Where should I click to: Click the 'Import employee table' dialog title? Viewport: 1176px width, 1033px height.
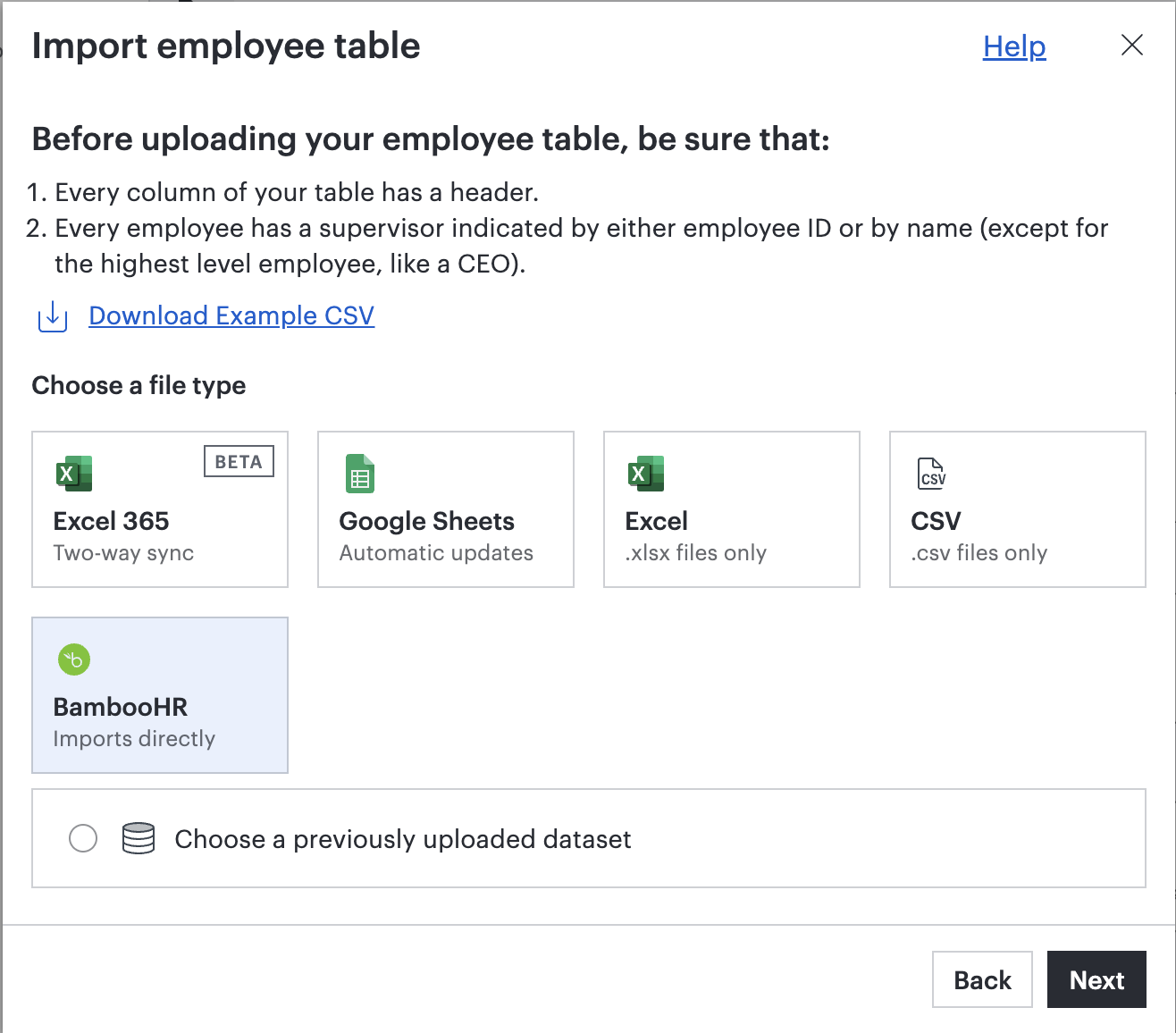click(x=226, y=46)
